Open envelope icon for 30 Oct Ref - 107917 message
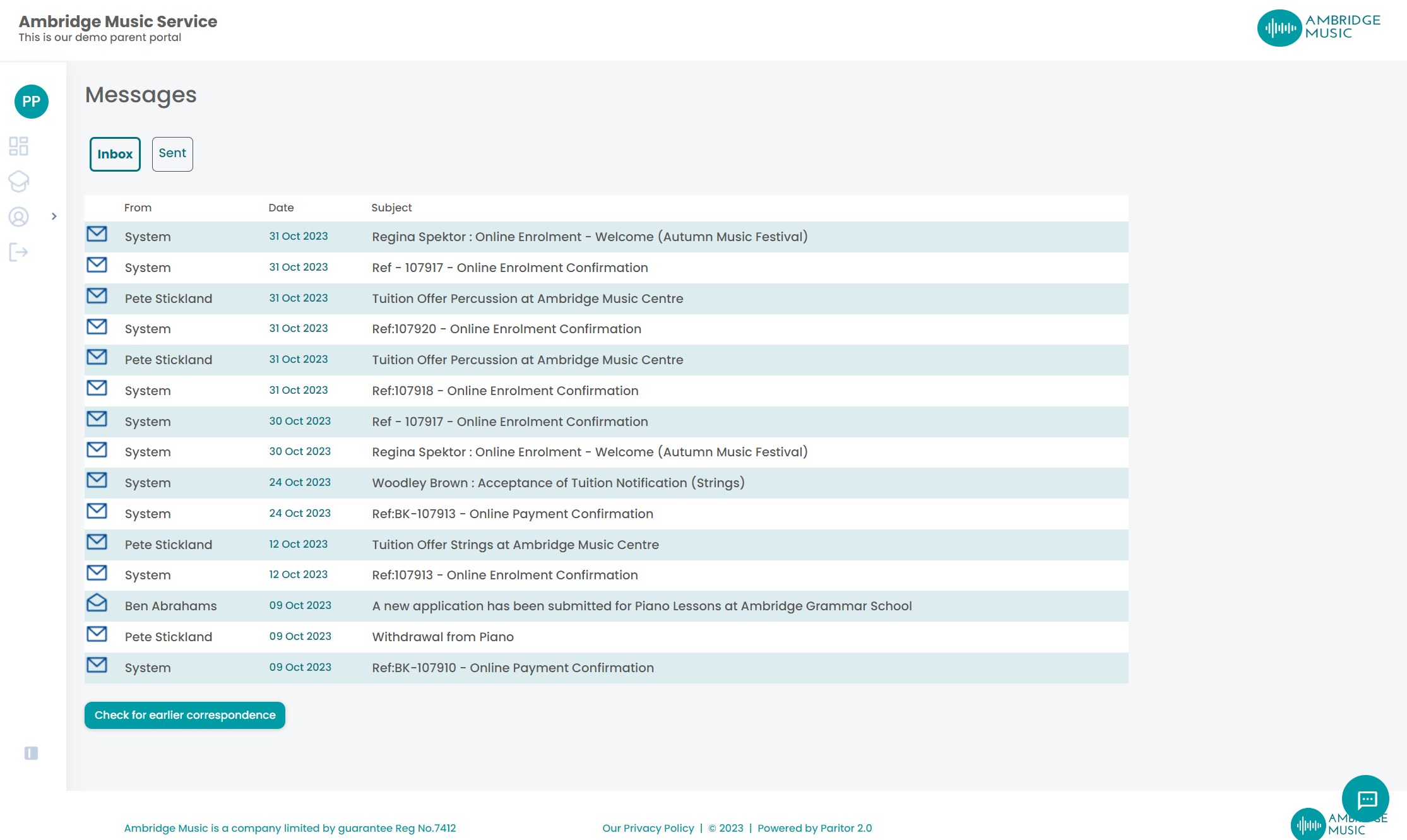1407x840 pixels. coord(97,419)
